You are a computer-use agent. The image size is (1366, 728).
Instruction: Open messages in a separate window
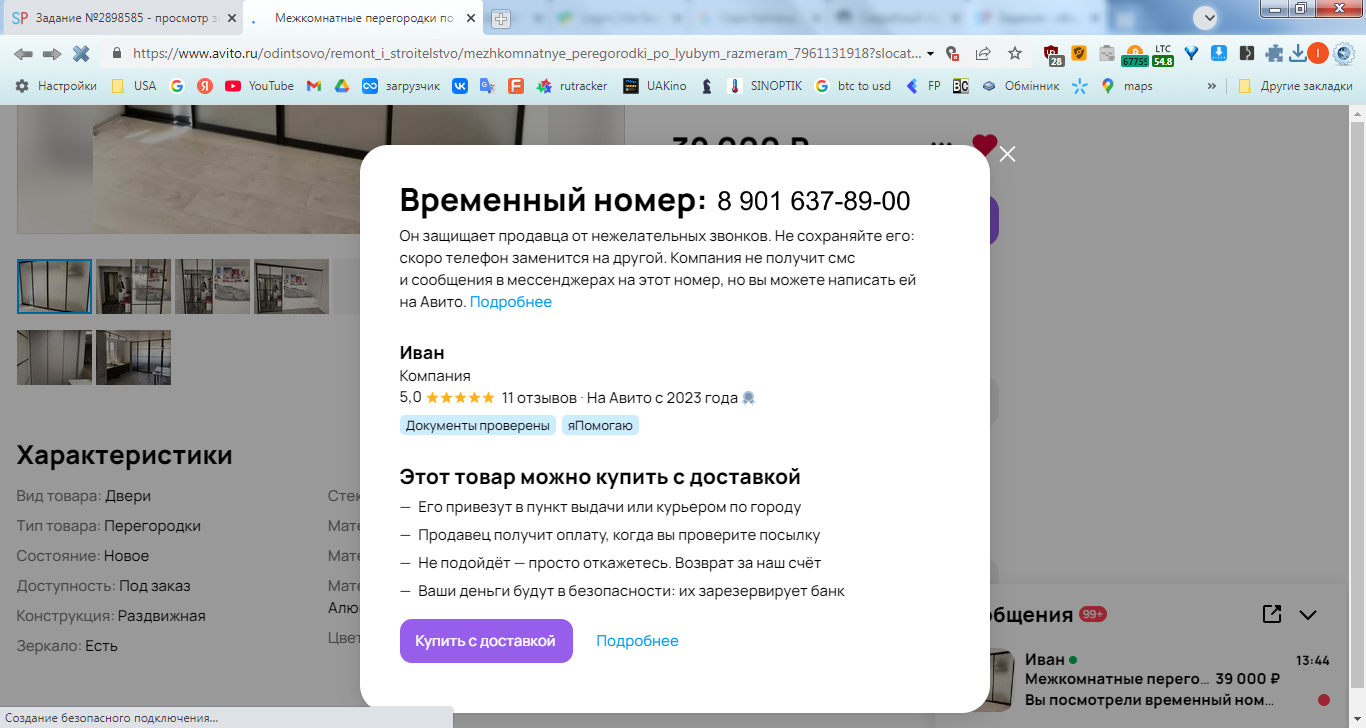click(1272, 614)
